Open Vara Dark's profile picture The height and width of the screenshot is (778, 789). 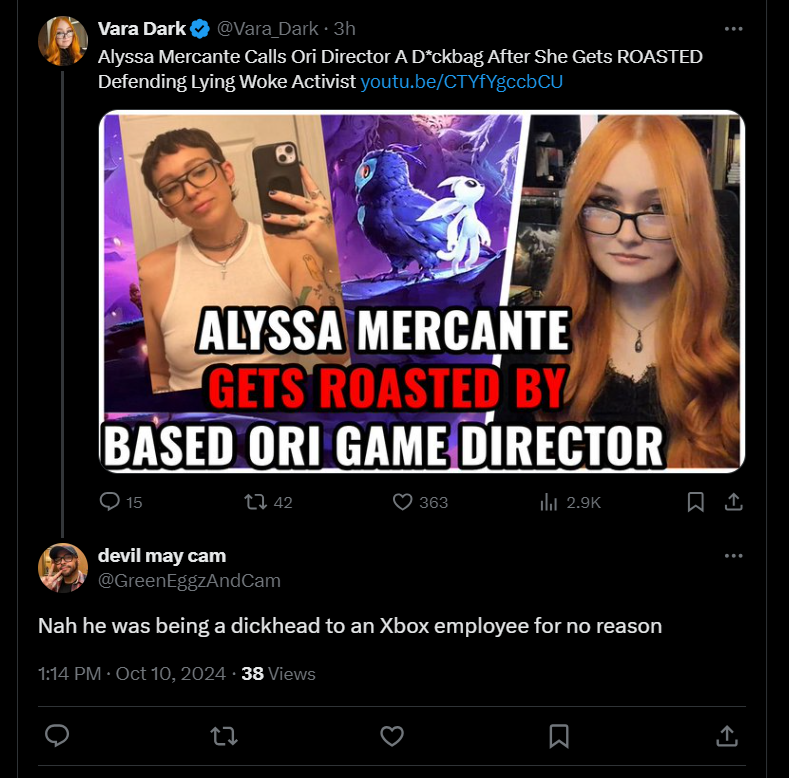(x=63, y=41)
